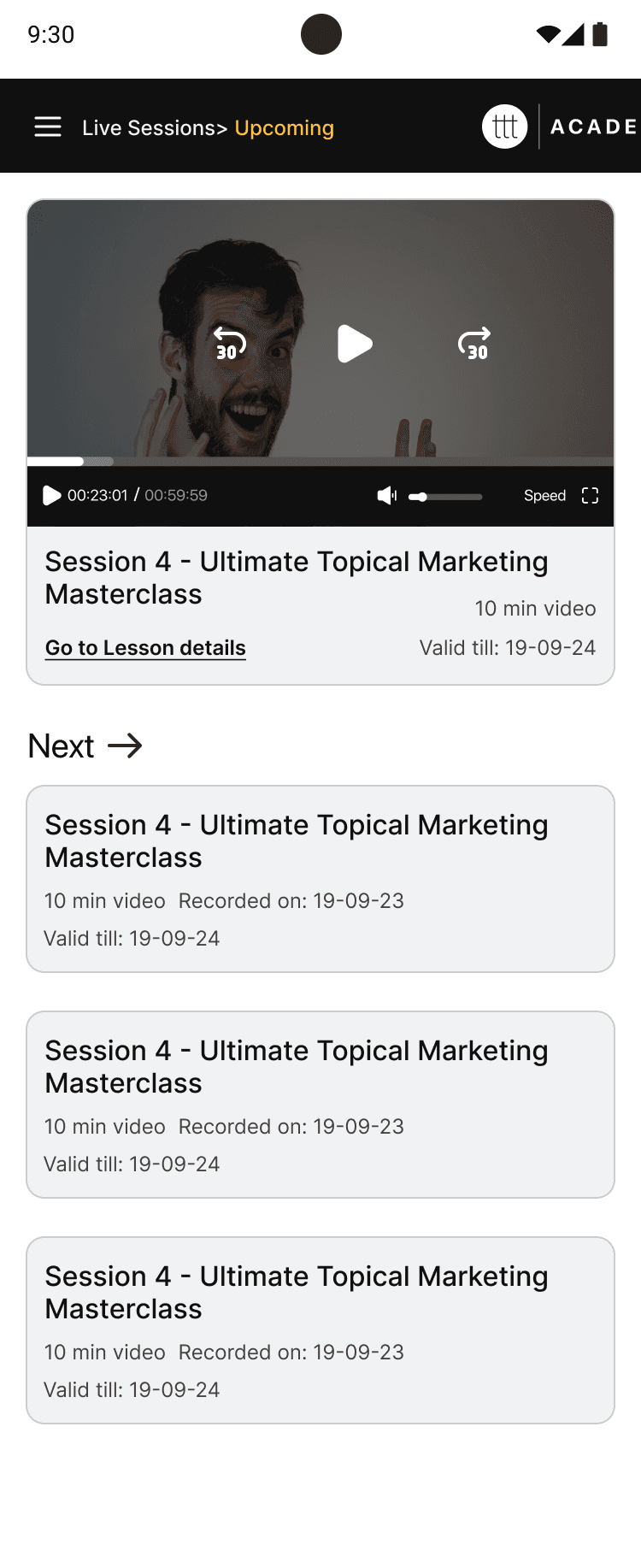The width and height of the screenshot is (641, 1568).
Task: Select the Upcoming breadcrumb tab
Action: coord(285,128)
